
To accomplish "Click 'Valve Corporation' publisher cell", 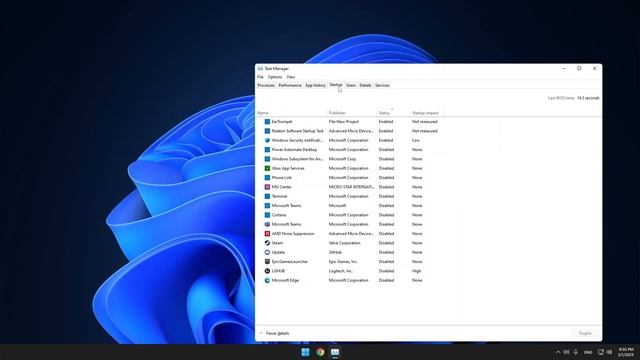I will coord(344,243).
